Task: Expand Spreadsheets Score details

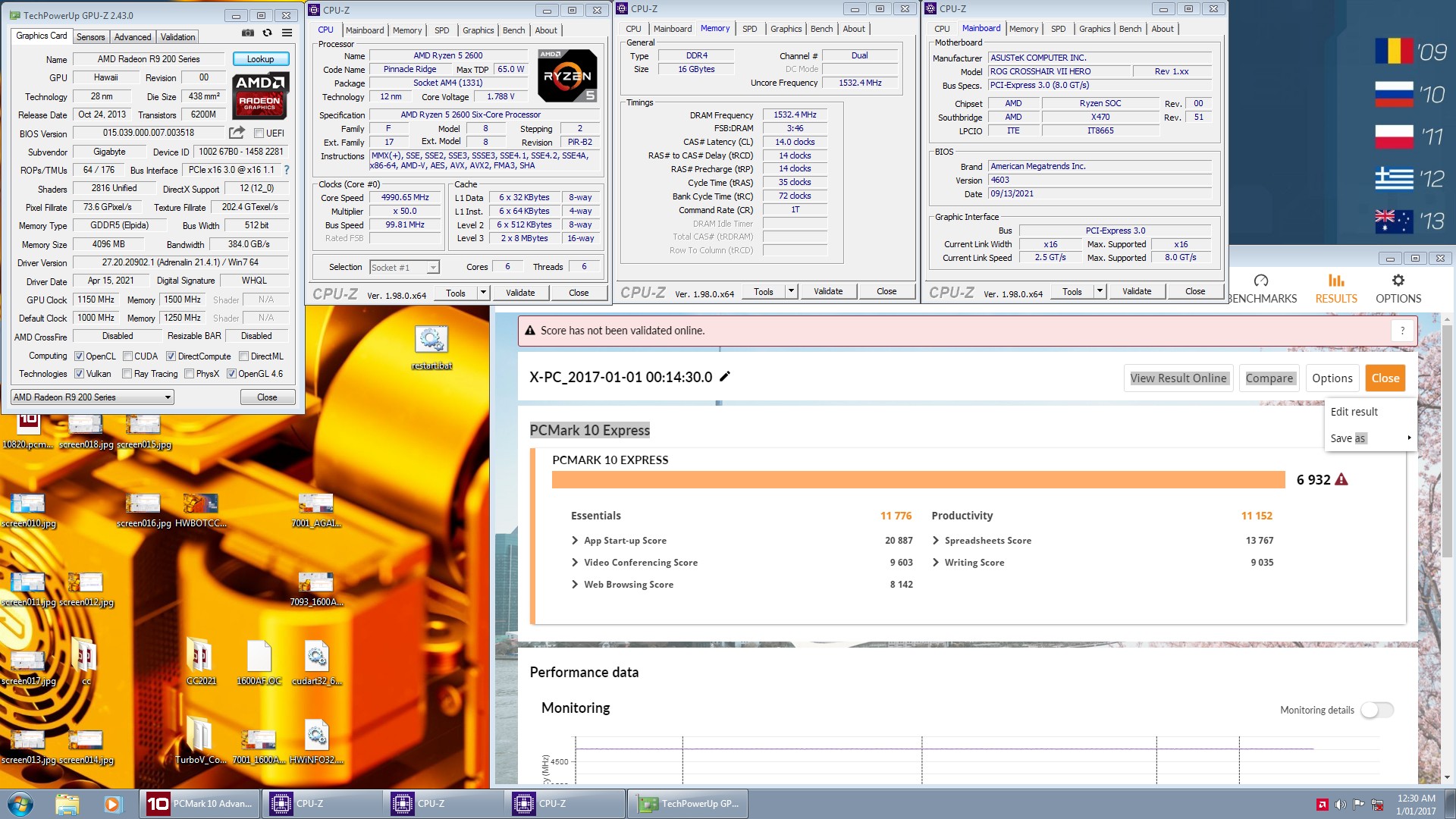Action: coord(936,541)
